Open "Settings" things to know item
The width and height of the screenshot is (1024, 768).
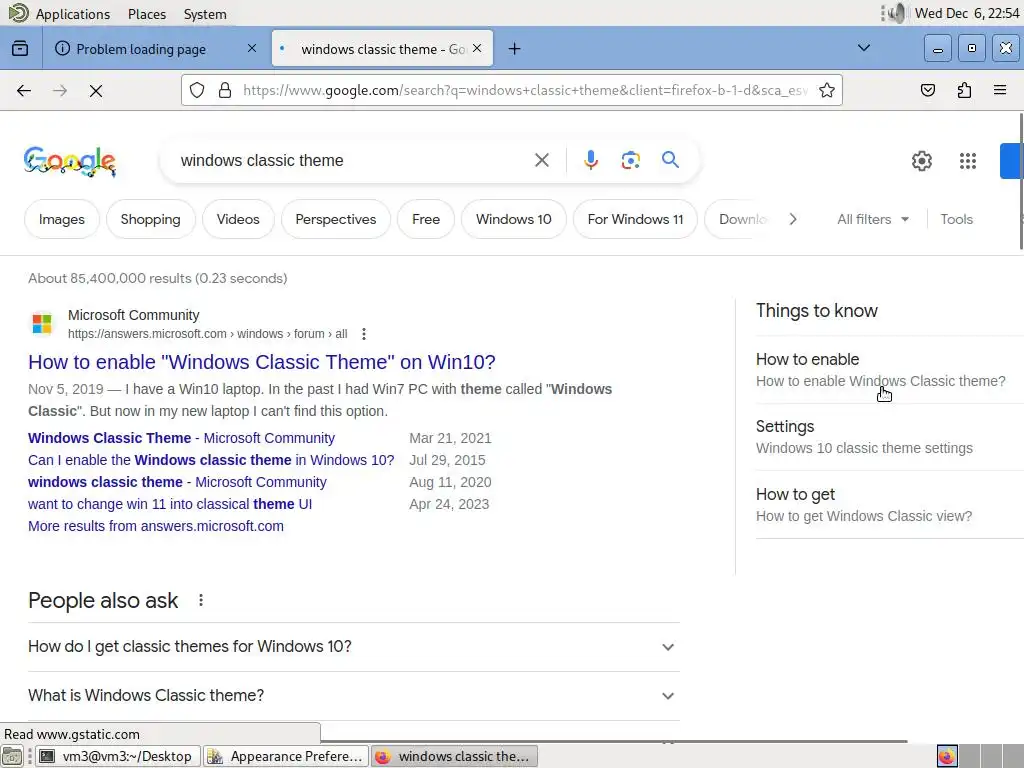(x=888, y=437)
